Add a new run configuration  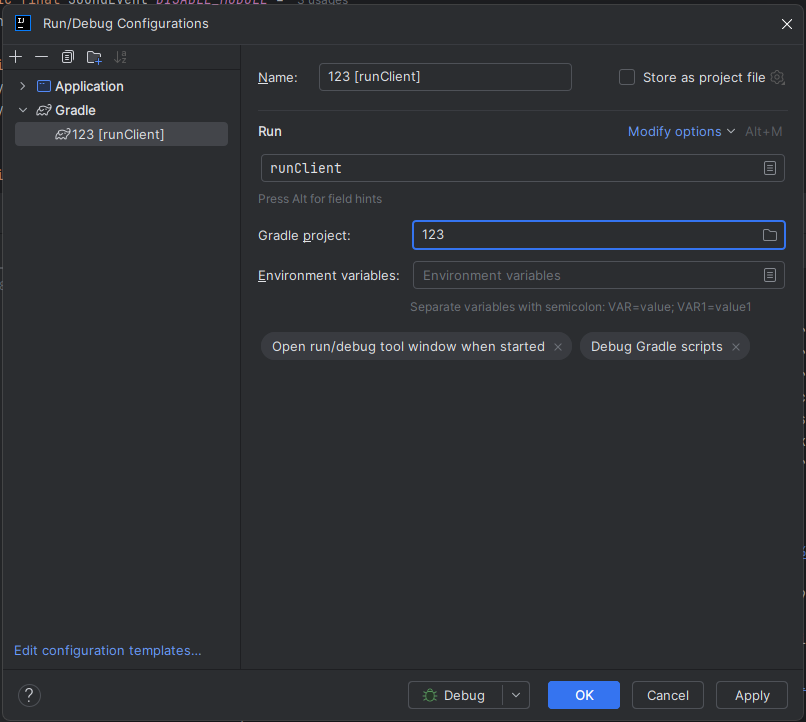(16, 57)
